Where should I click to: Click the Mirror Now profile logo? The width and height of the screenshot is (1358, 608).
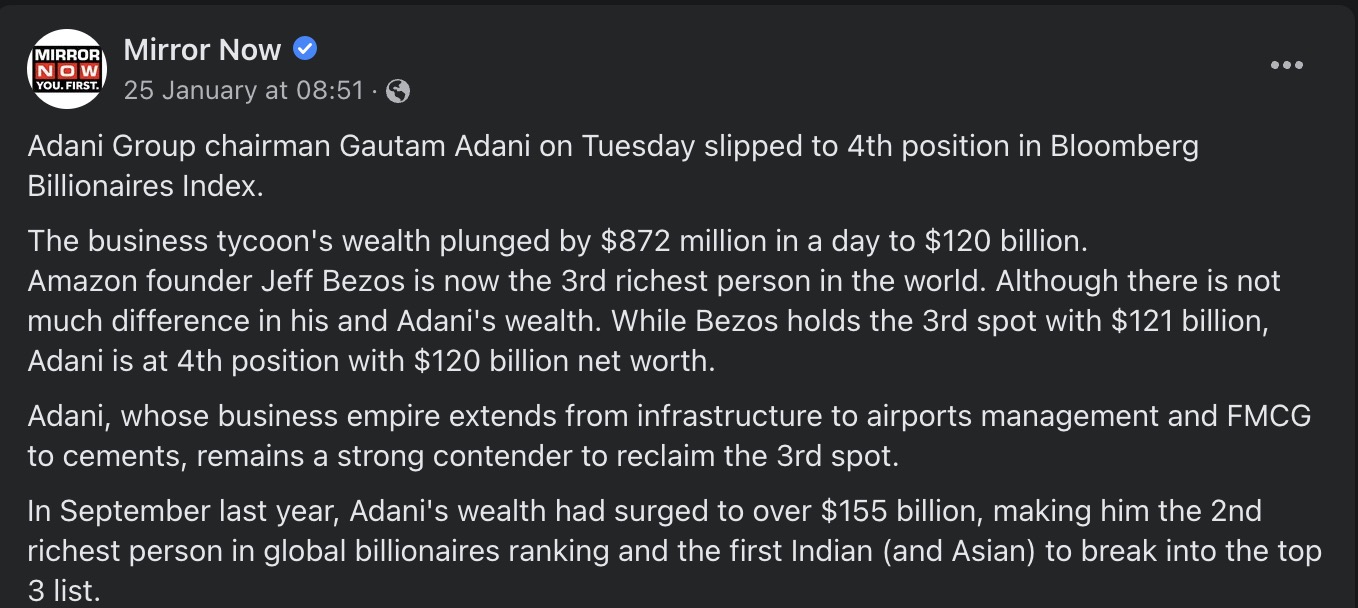[x=67, y=68]
